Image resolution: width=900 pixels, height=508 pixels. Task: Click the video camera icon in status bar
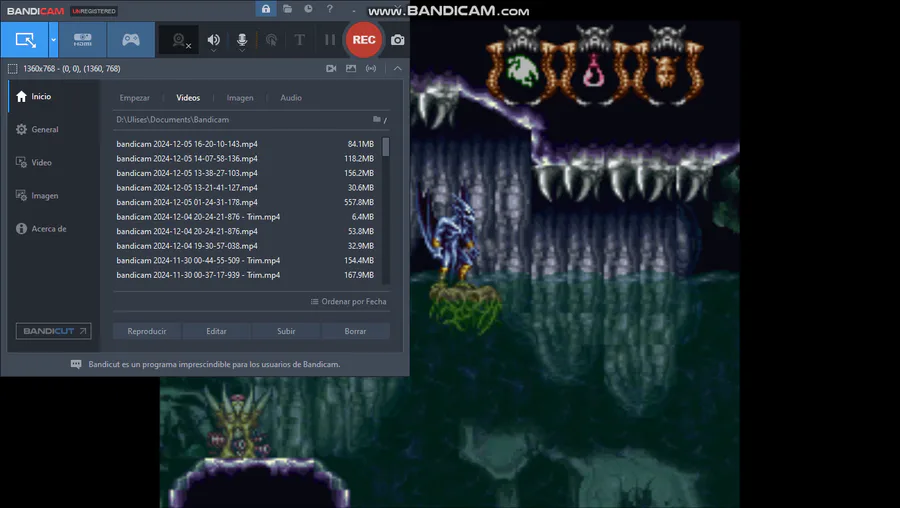331,68
